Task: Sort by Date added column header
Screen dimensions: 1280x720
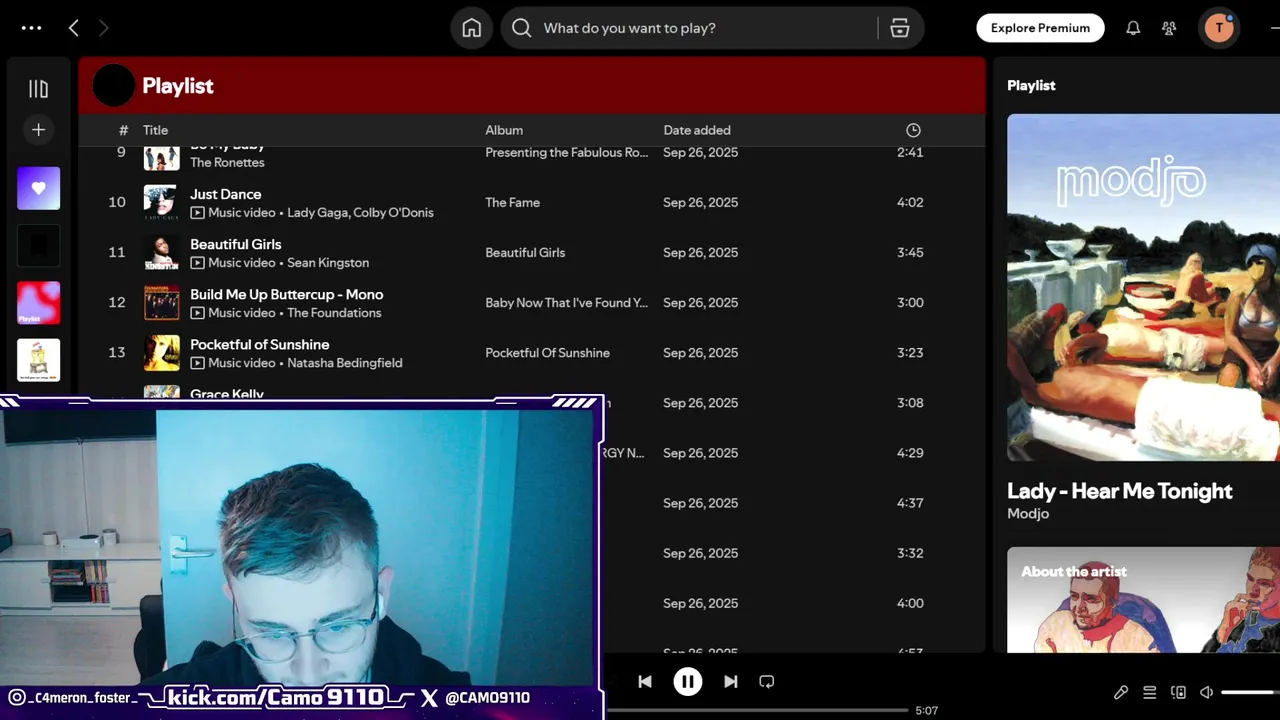Action: tap(697, 130)
